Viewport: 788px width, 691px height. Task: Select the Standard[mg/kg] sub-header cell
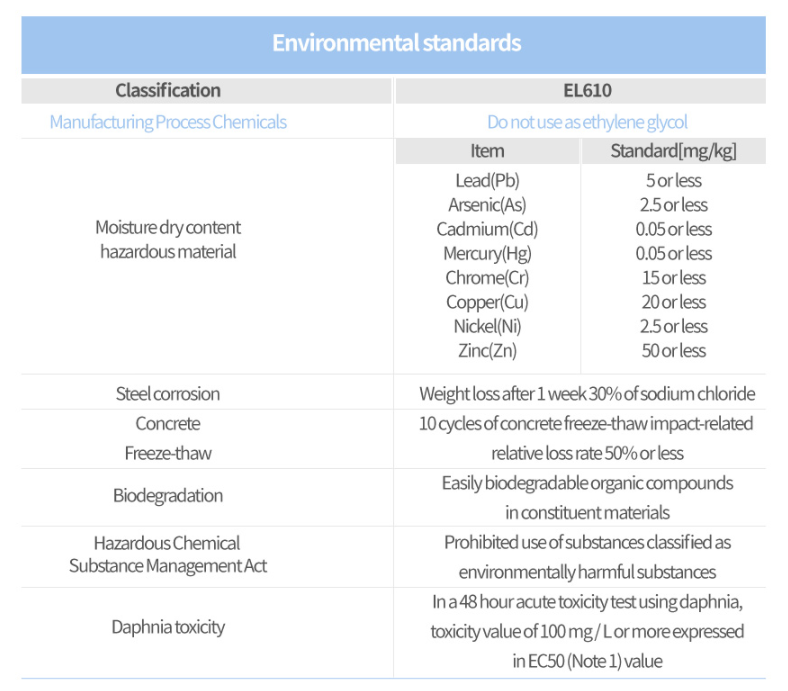pyautogui.click(x=673, y=151)
